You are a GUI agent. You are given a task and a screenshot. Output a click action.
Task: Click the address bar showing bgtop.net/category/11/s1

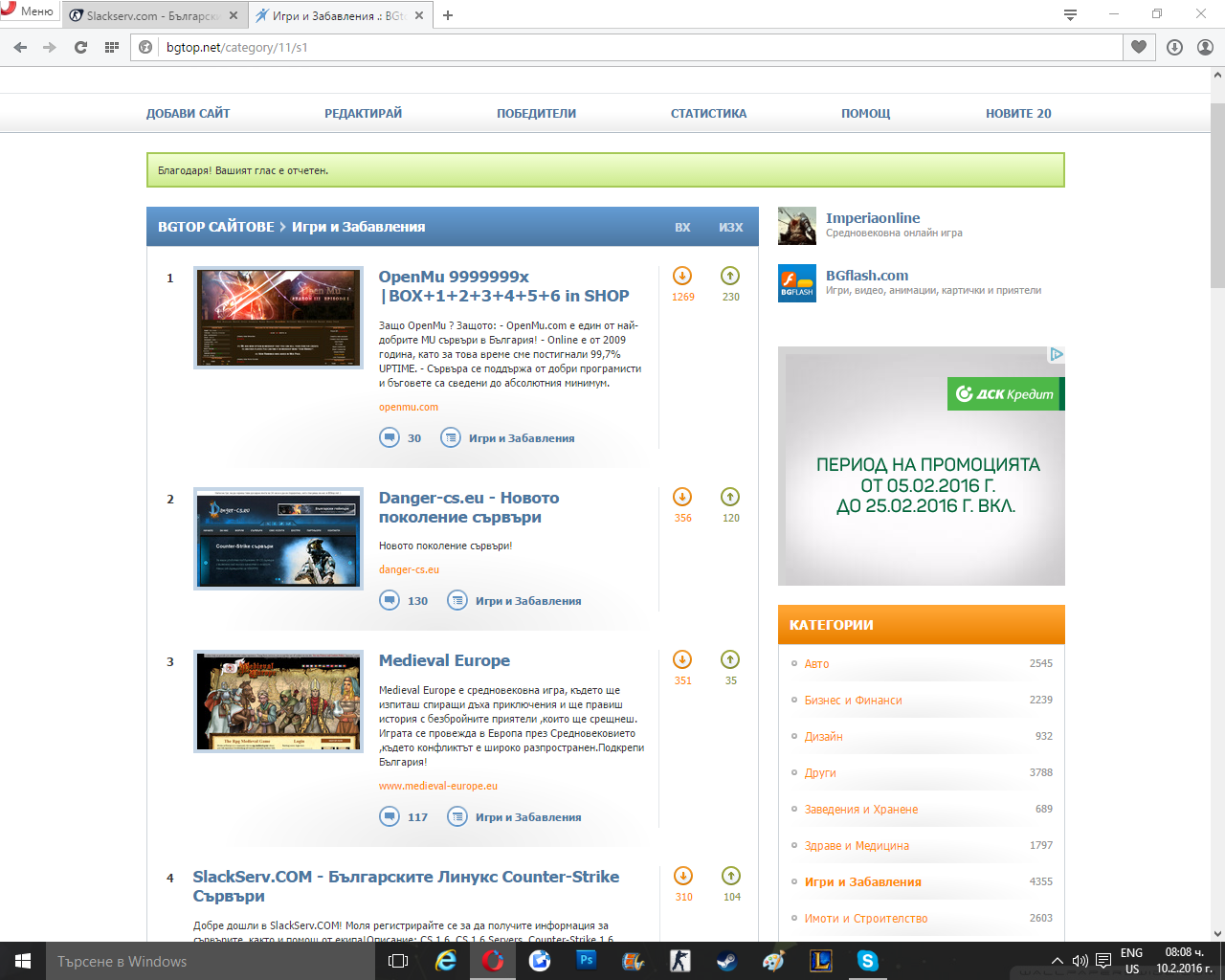point(627,47)
